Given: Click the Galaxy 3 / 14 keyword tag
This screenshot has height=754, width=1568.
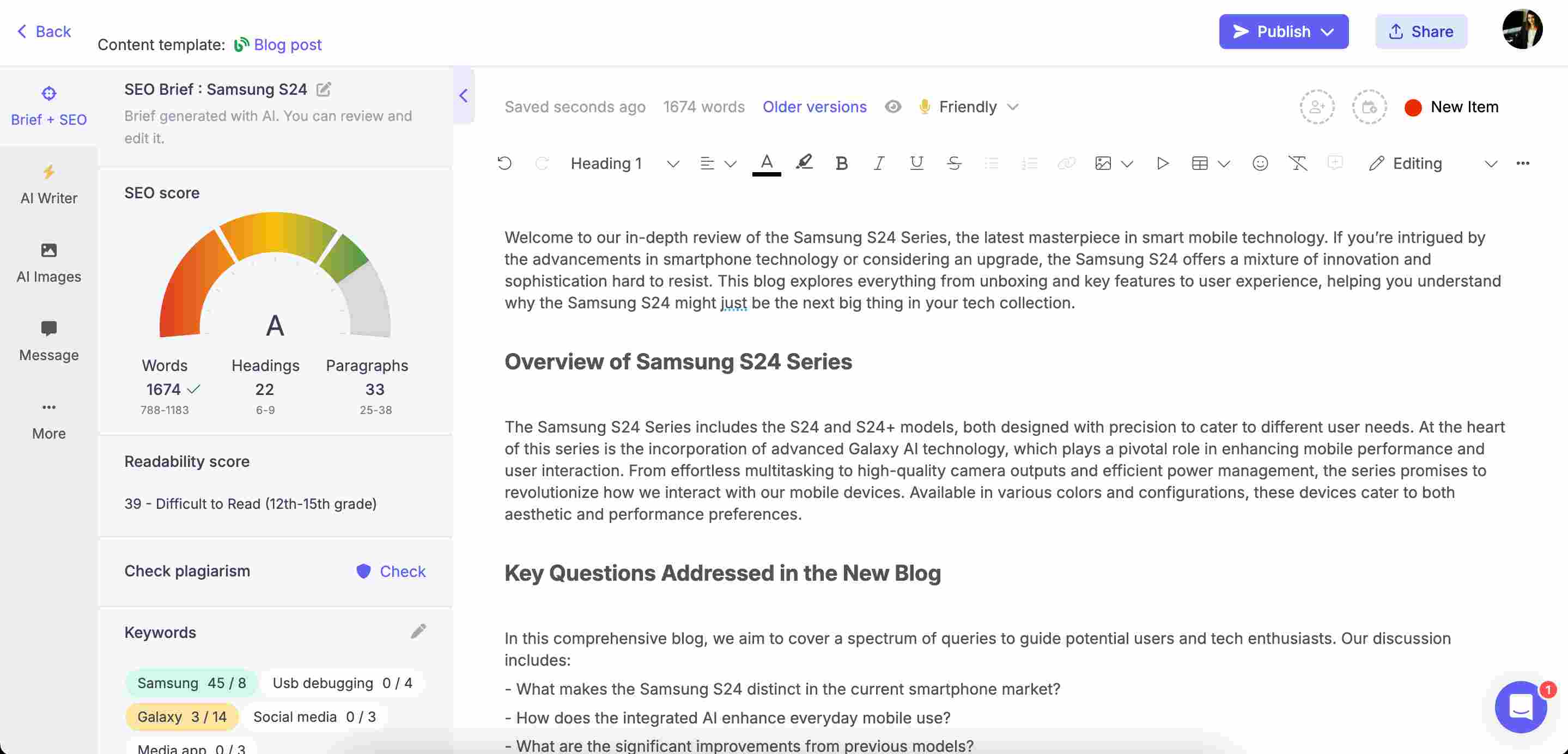Looking at the screenshot, I should pyautogui.click(x=181, y=717).
